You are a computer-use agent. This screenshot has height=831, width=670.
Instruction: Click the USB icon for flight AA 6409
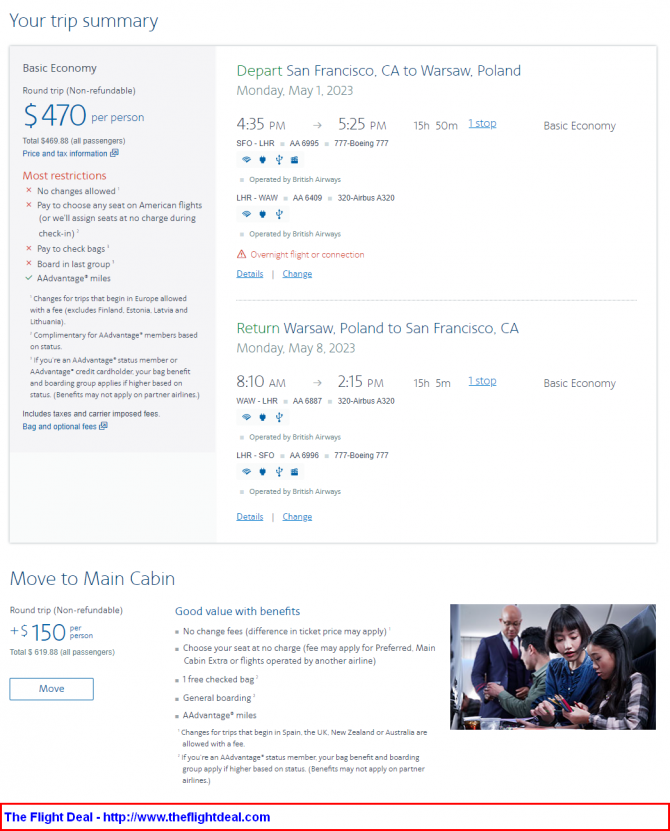click(279, 214)
